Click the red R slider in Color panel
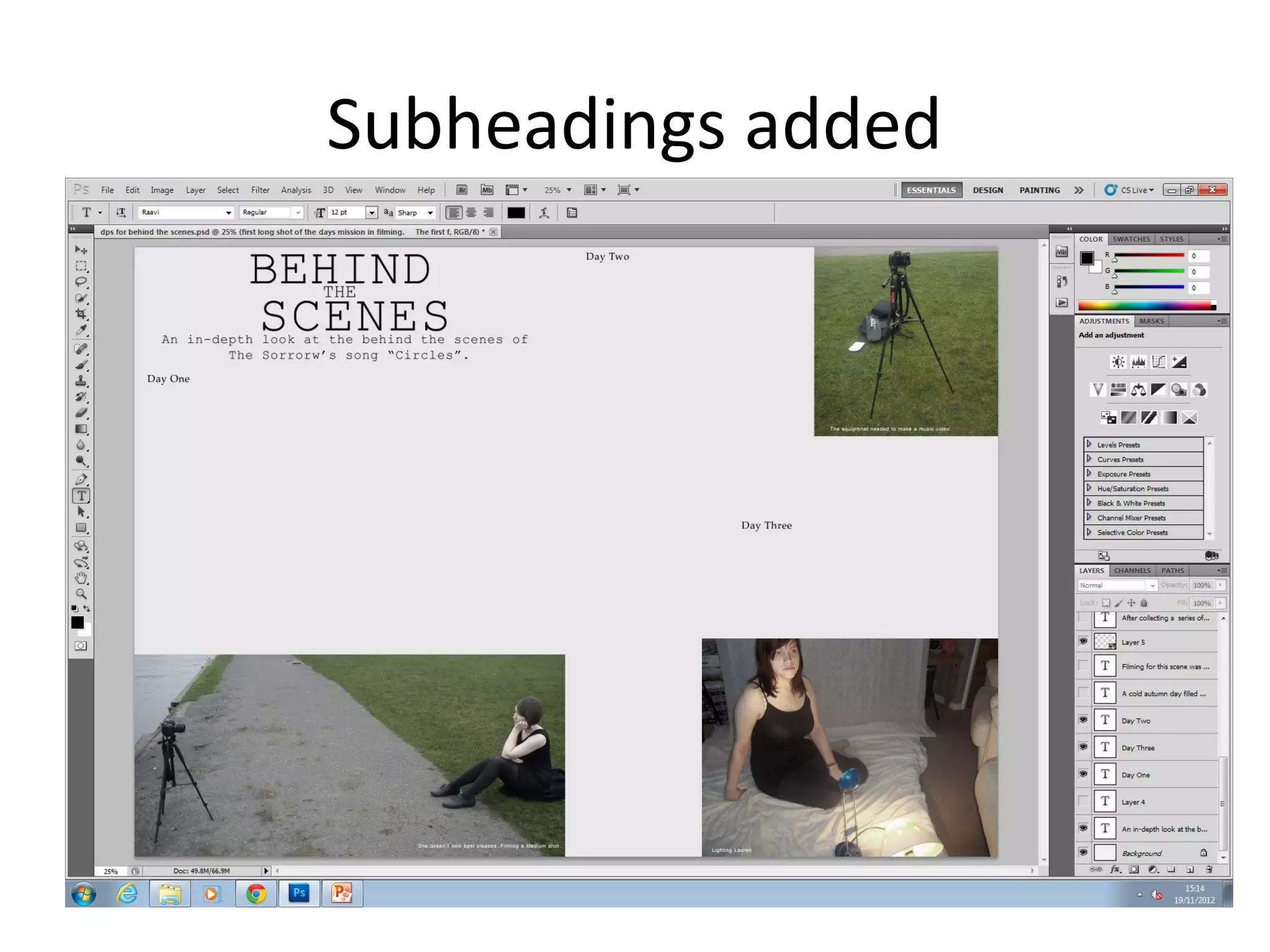Image resolution: width=1270 pixels, height=952 pixels. [x=1149, y=255]
